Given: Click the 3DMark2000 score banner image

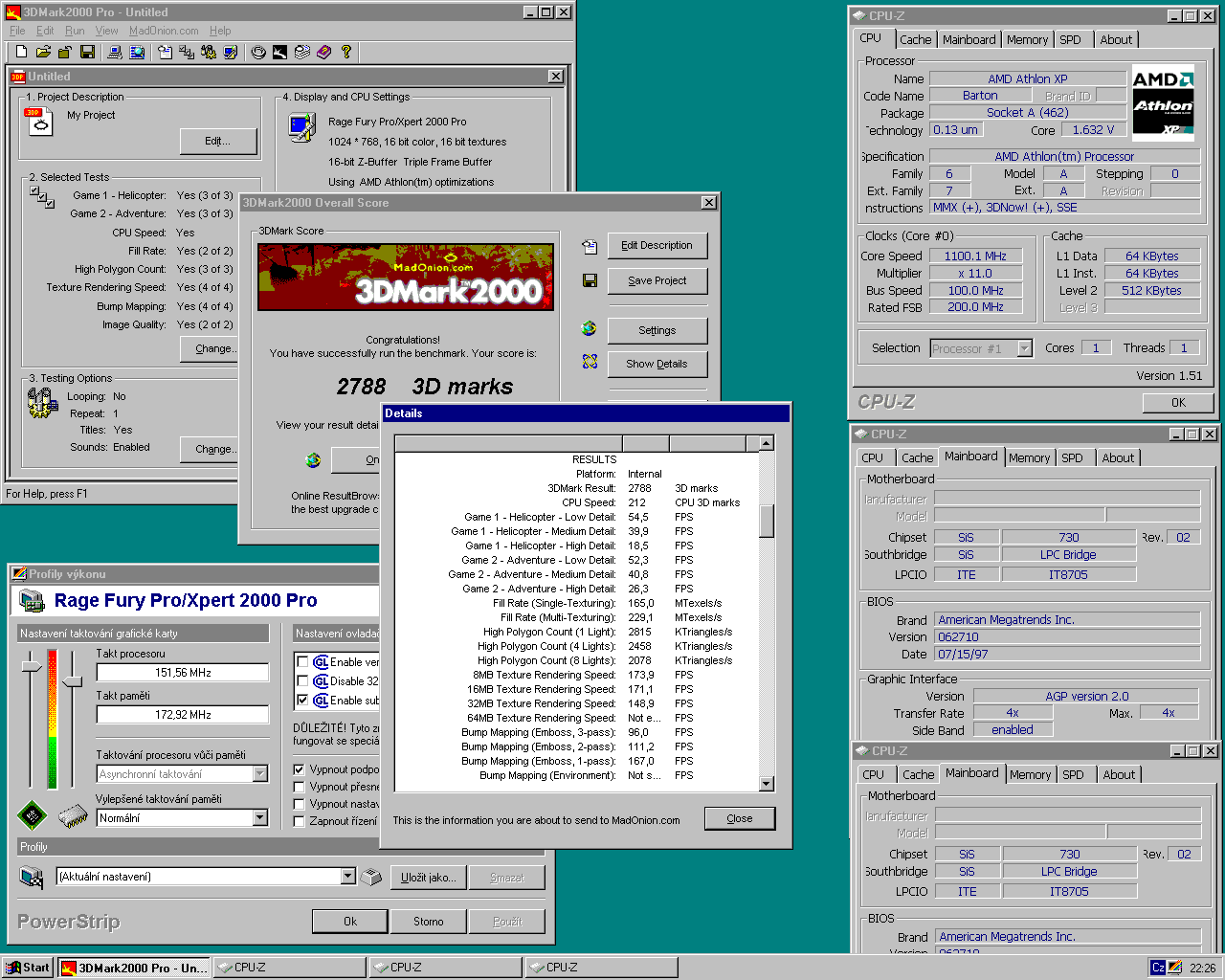Looking at the screenshot, I should click(406, 277).
